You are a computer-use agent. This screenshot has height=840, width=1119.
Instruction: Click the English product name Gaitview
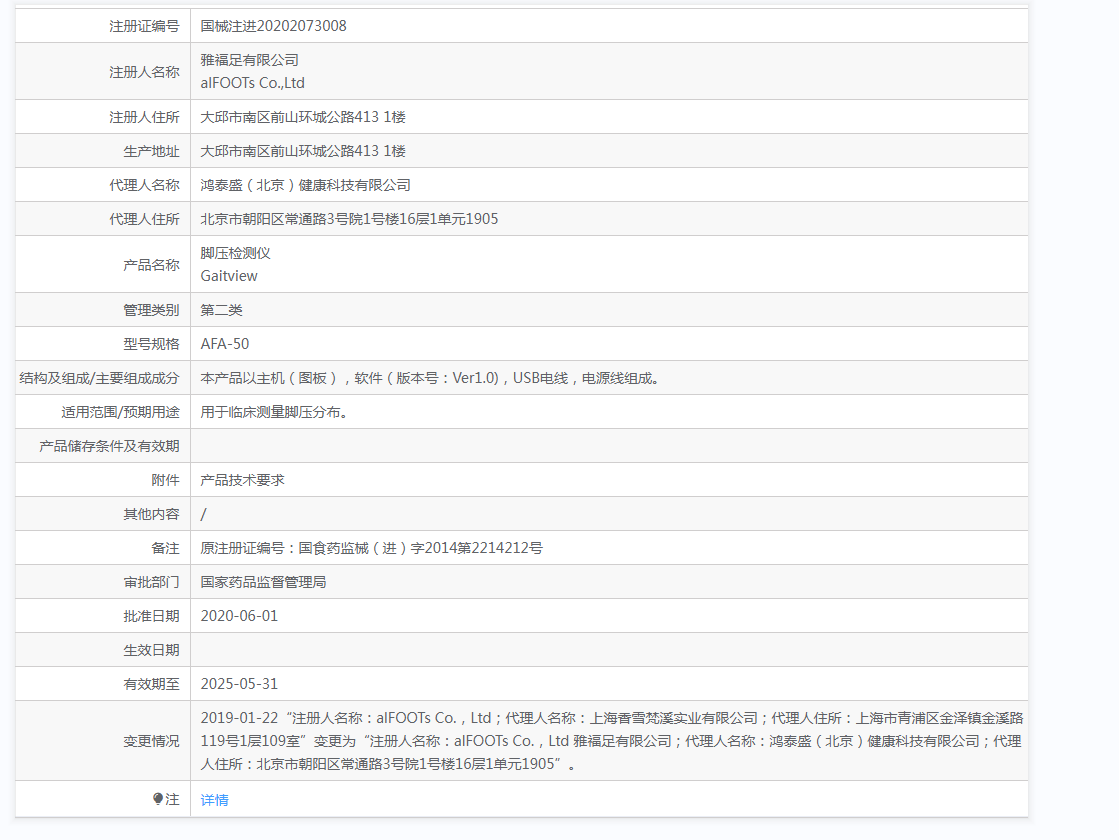229,276
